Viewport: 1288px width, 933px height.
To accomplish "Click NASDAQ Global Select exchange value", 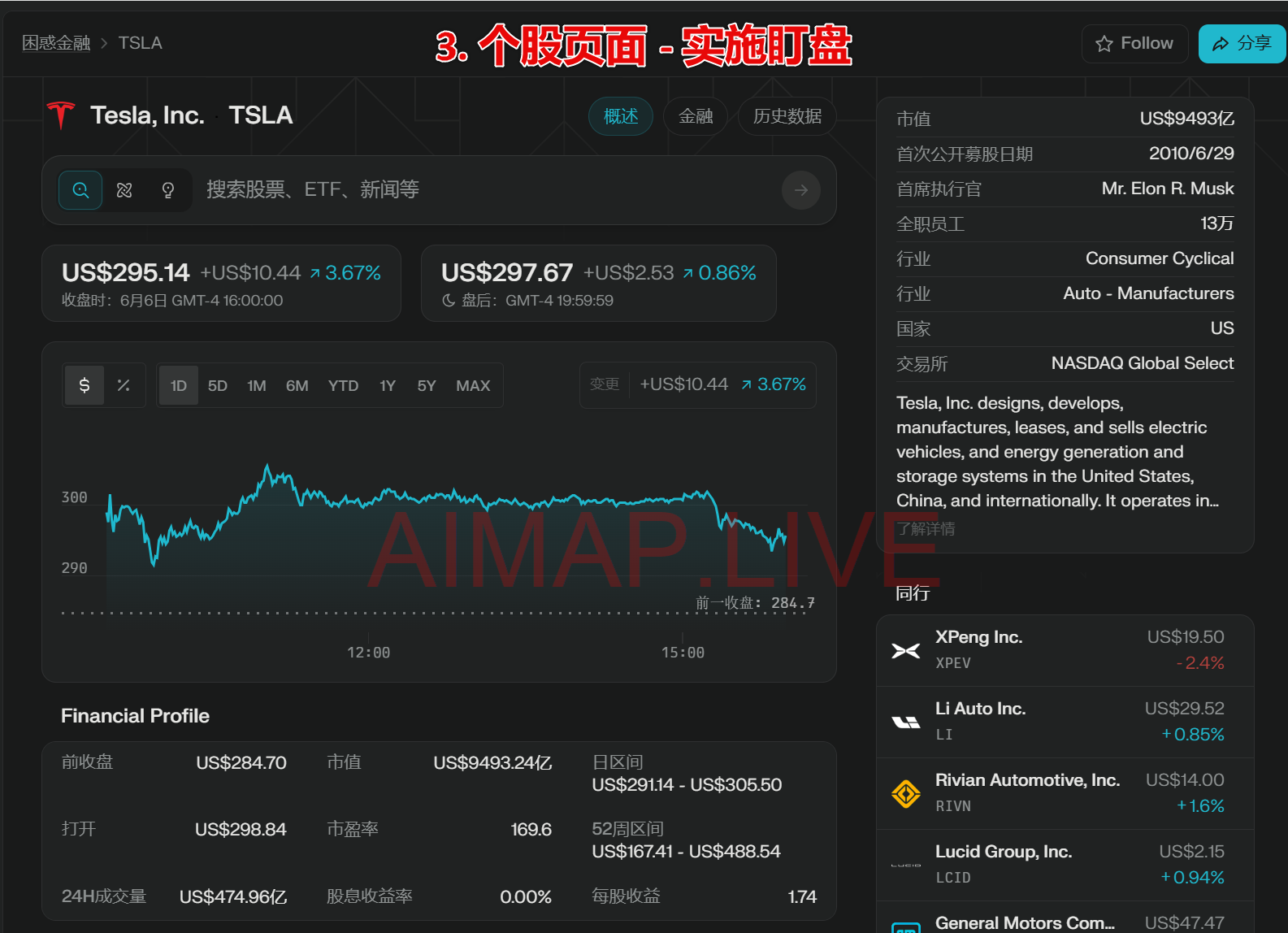I will (1143, 363).
